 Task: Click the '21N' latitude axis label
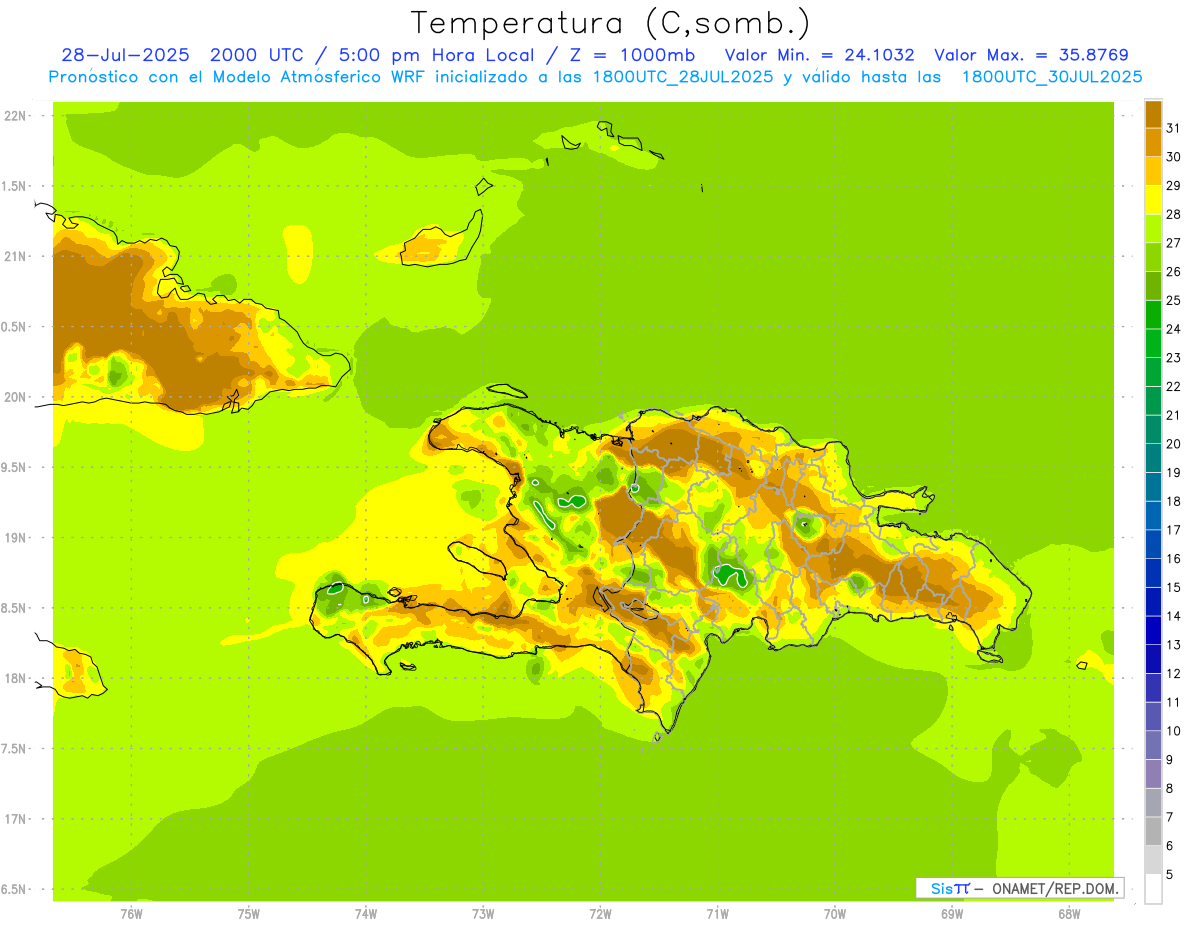(14, 257)
